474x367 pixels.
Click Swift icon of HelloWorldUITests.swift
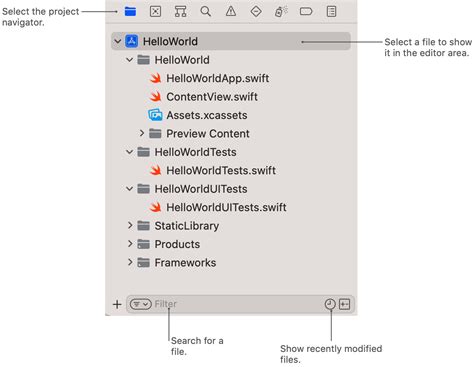155,207
